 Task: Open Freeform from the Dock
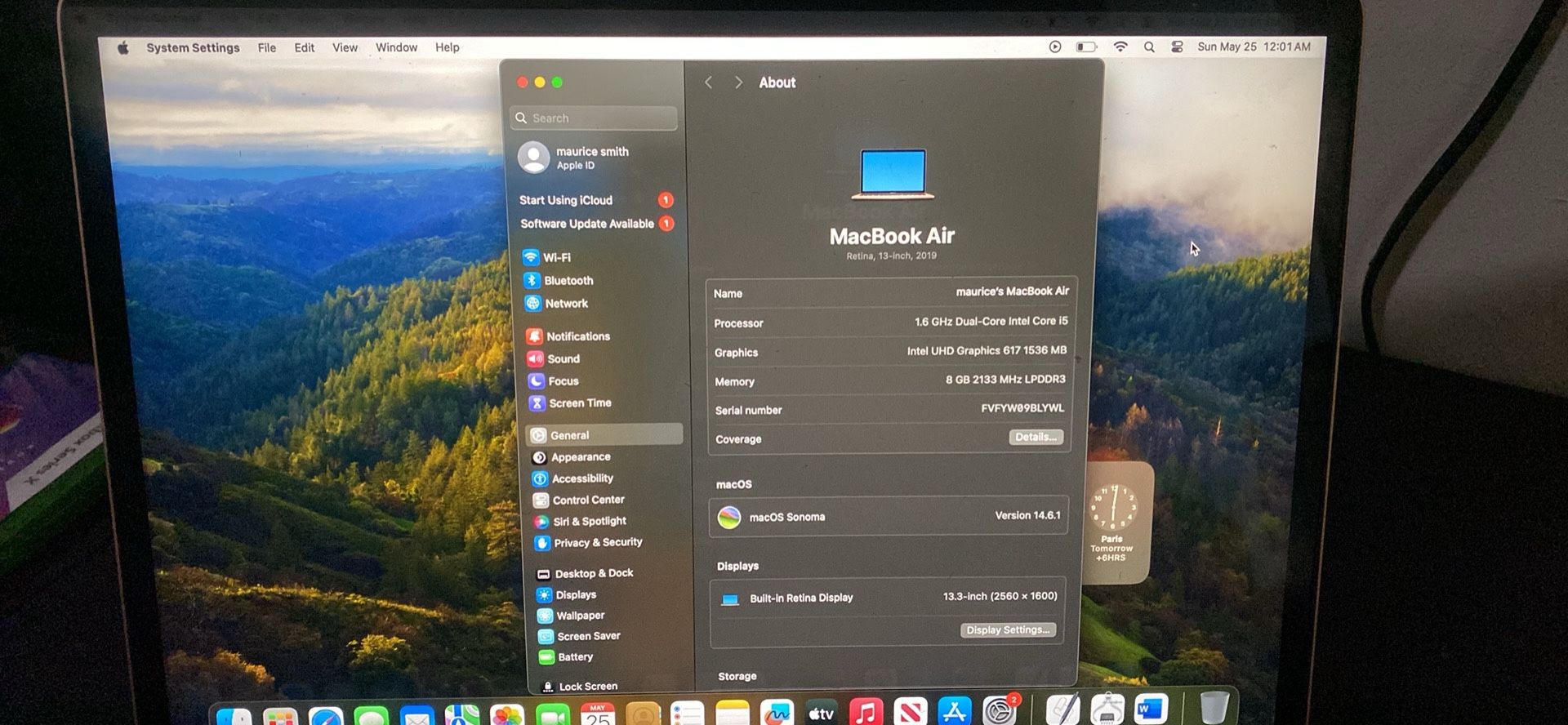point(777,713)
